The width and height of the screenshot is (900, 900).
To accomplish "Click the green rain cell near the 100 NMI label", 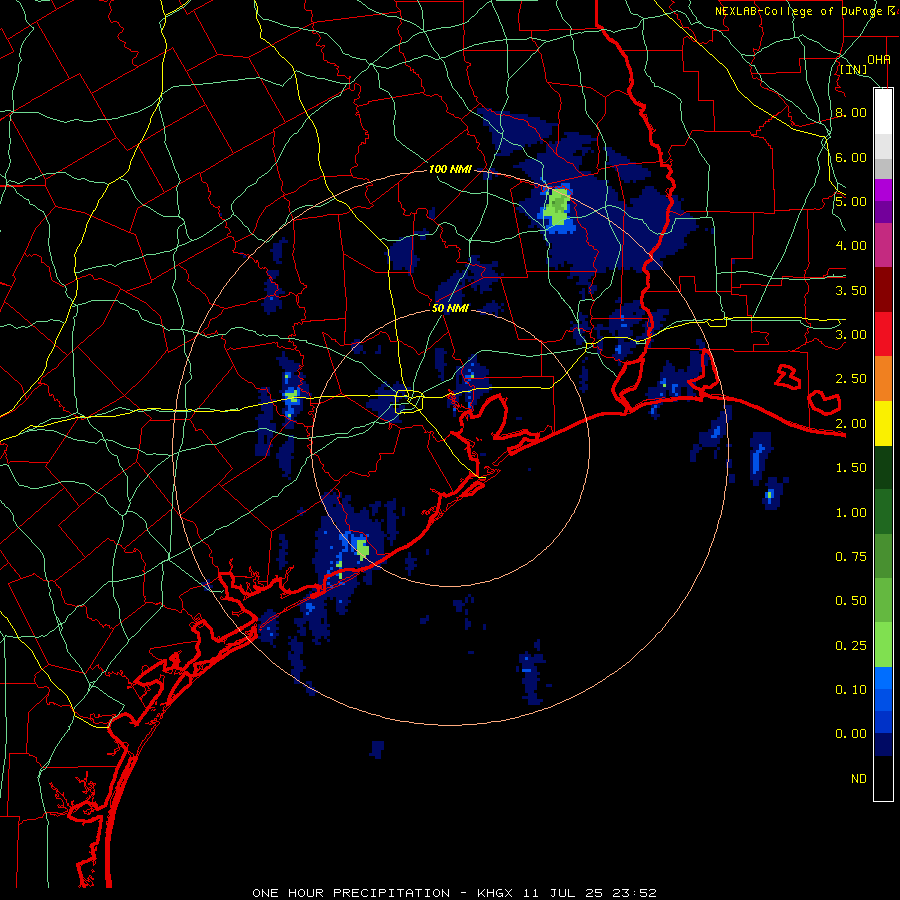I will [556, 208].
